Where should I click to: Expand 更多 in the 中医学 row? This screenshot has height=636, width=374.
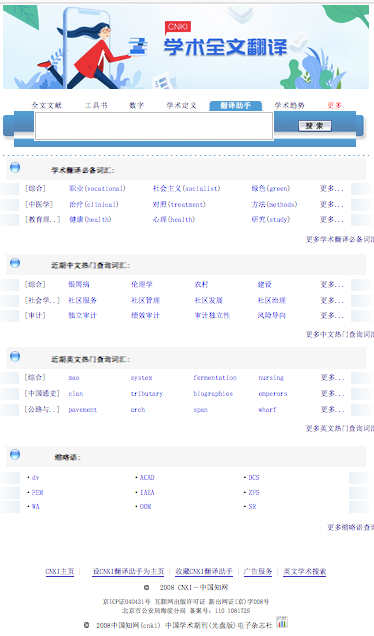point(332,204)
